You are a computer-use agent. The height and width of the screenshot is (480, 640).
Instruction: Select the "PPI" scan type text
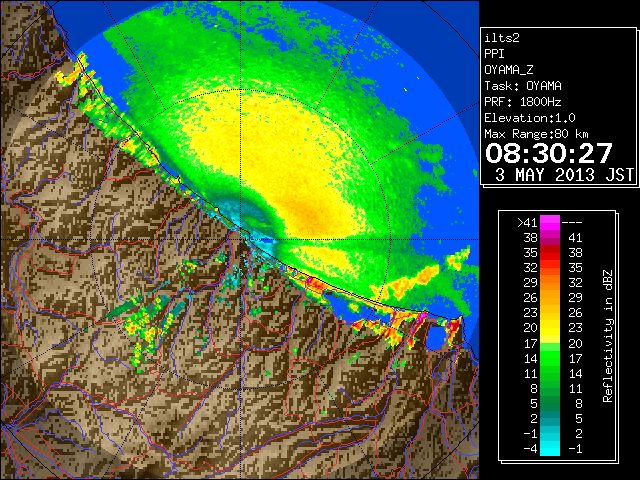(494, 54)
